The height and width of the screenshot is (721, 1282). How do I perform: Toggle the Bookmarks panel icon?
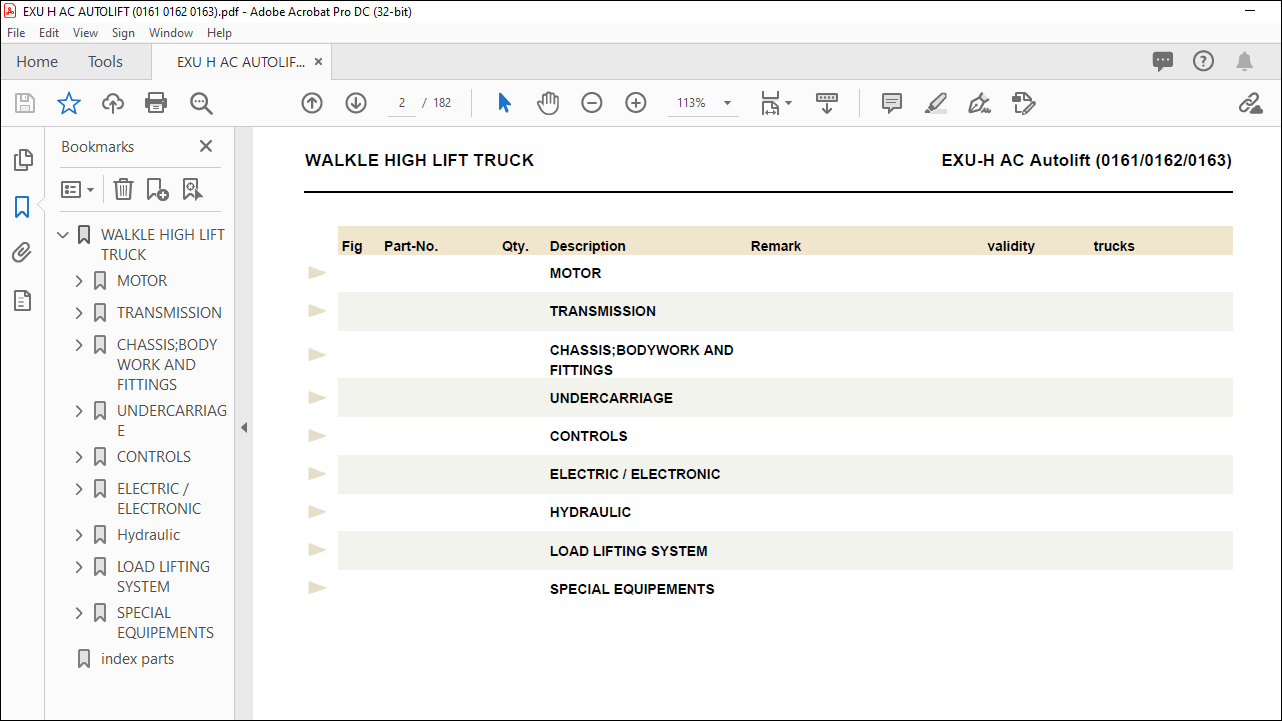(22, 207)
